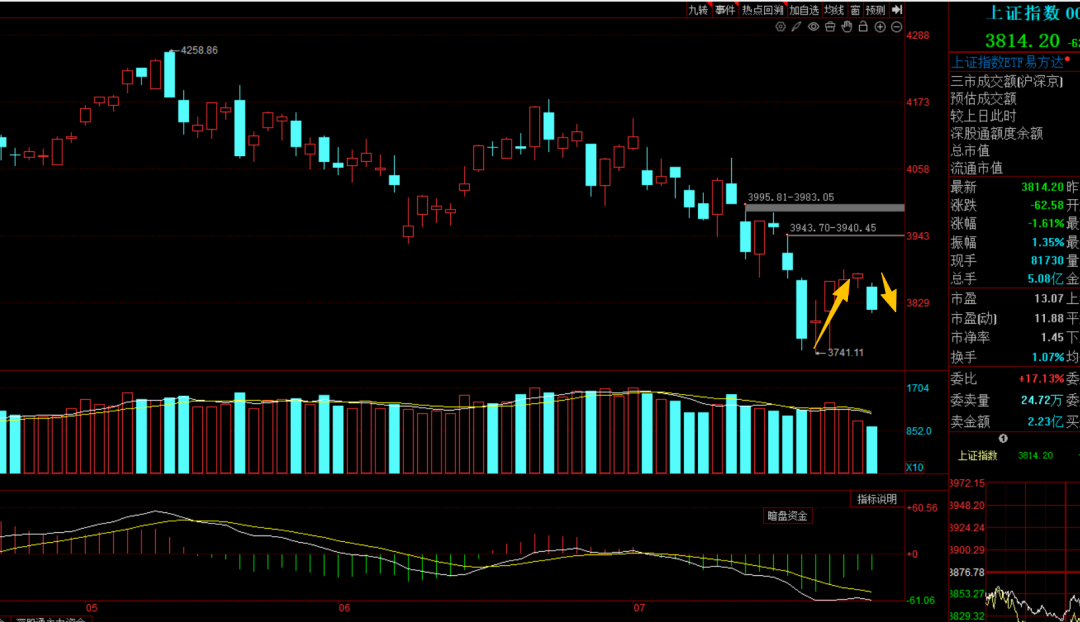Expand the 热点回溯 menu
This screenshot has height=622, width=1080.
pos(763,10)
